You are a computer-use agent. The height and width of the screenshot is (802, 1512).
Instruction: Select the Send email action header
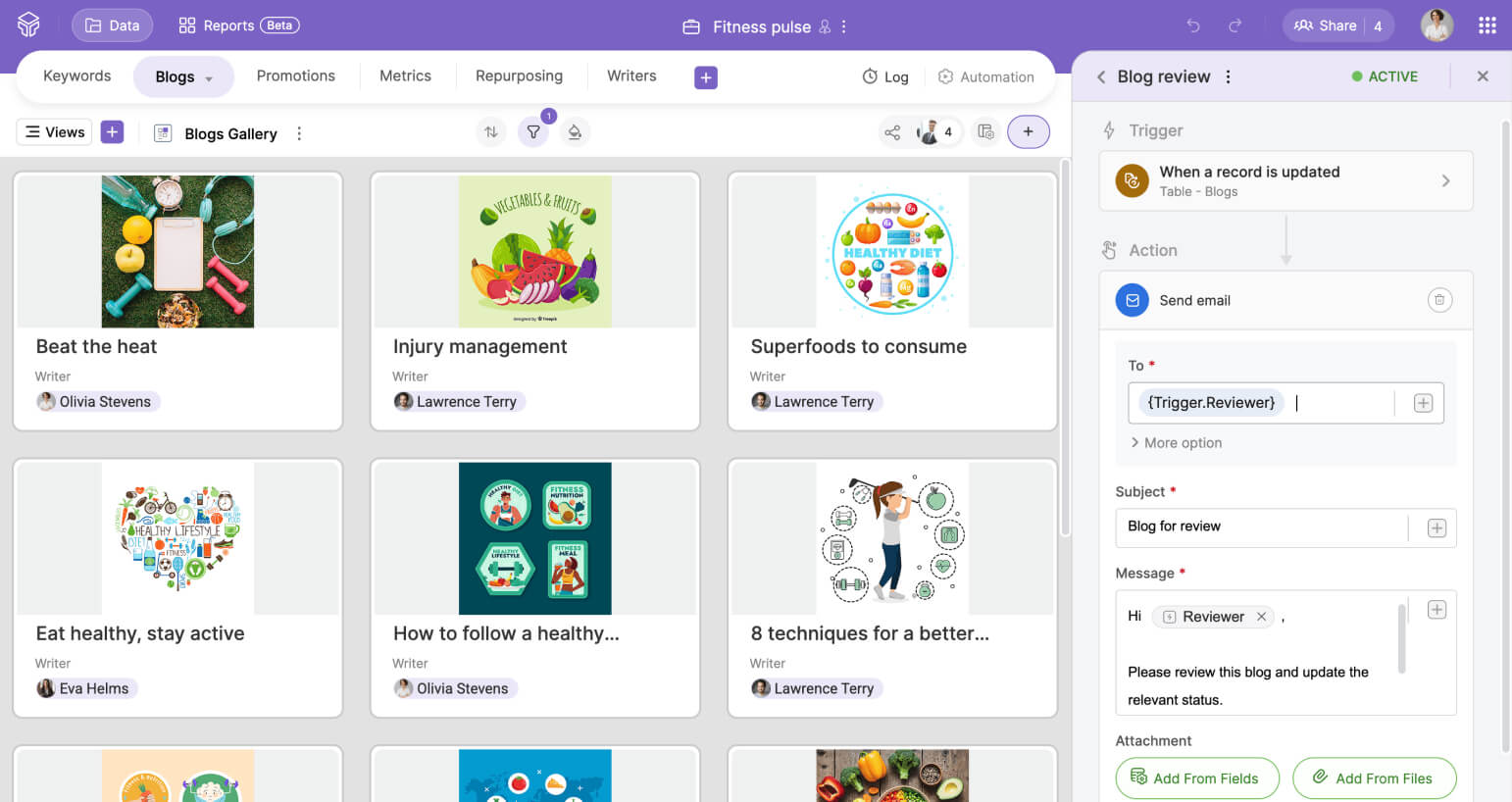click(1286, 300)
